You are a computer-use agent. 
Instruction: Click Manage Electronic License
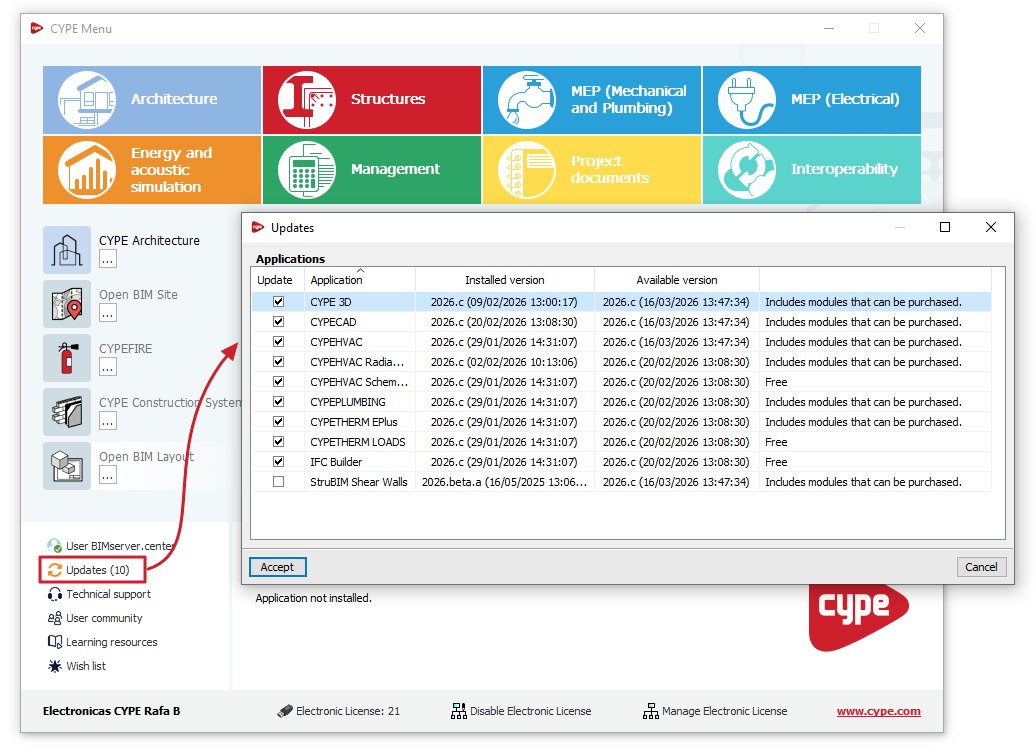(x=725, y=711)
